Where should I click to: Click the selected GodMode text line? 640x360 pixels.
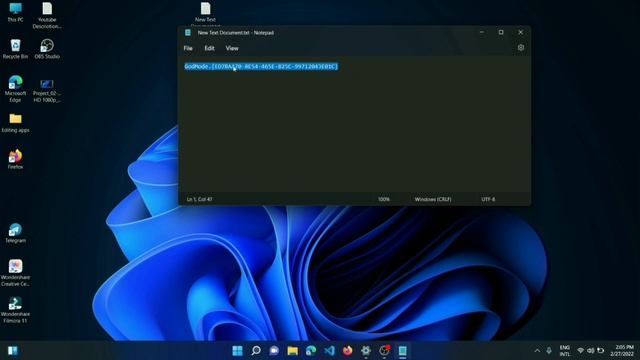pyautogui.click(x=261, y=67)
